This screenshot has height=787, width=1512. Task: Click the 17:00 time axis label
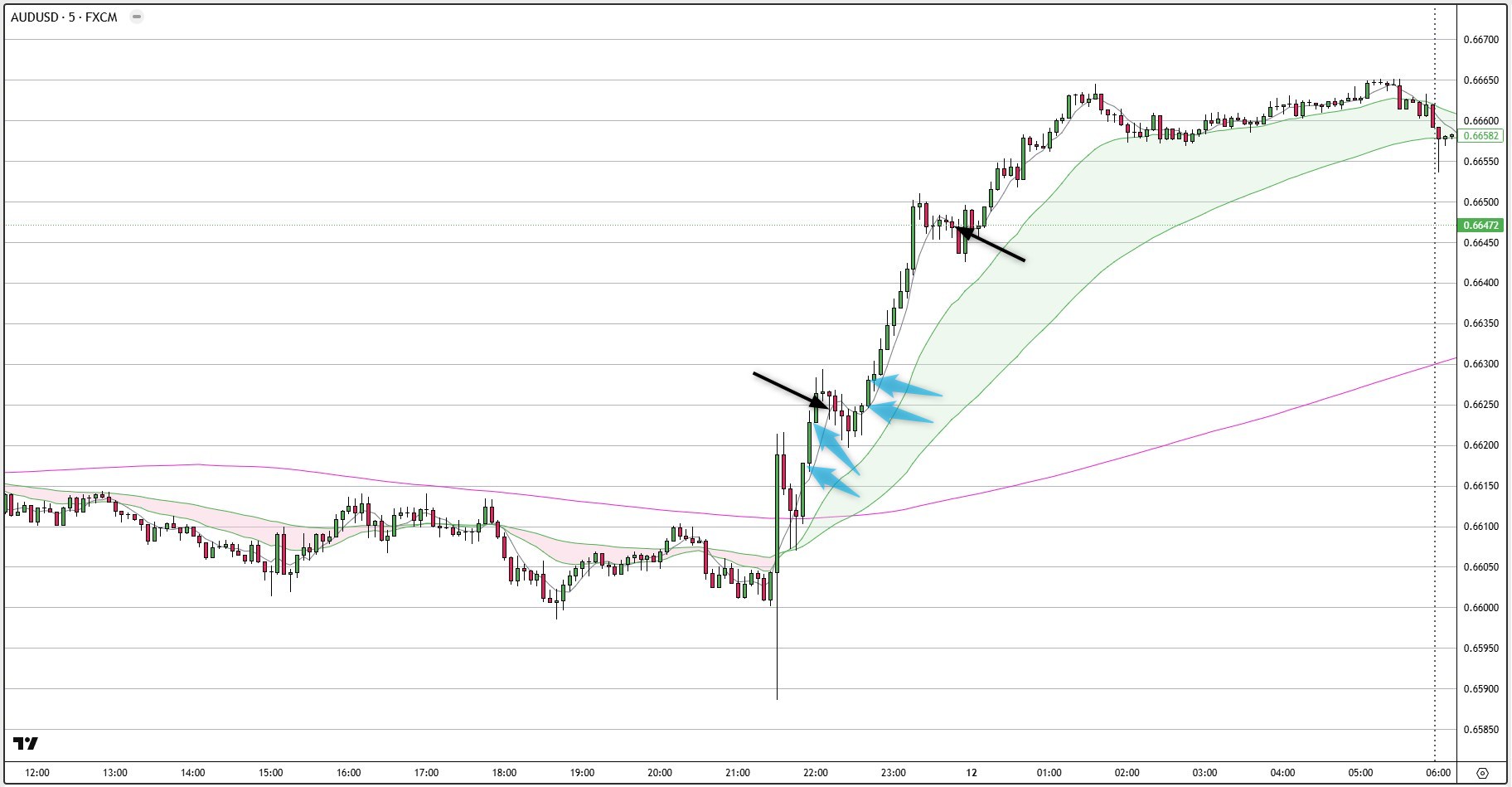pyautogui.click(x=427, y=773)
